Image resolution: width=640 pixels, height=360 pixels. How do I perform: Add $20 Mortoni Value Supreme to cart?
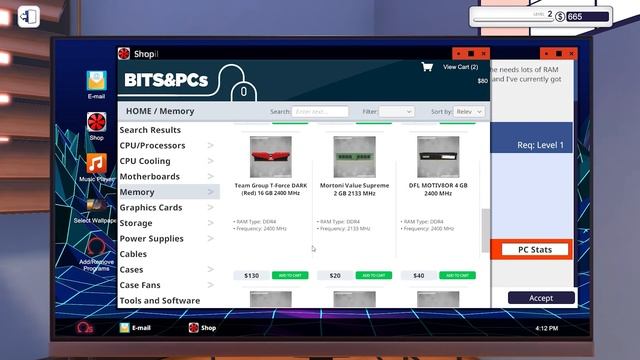tap(374, 276)
